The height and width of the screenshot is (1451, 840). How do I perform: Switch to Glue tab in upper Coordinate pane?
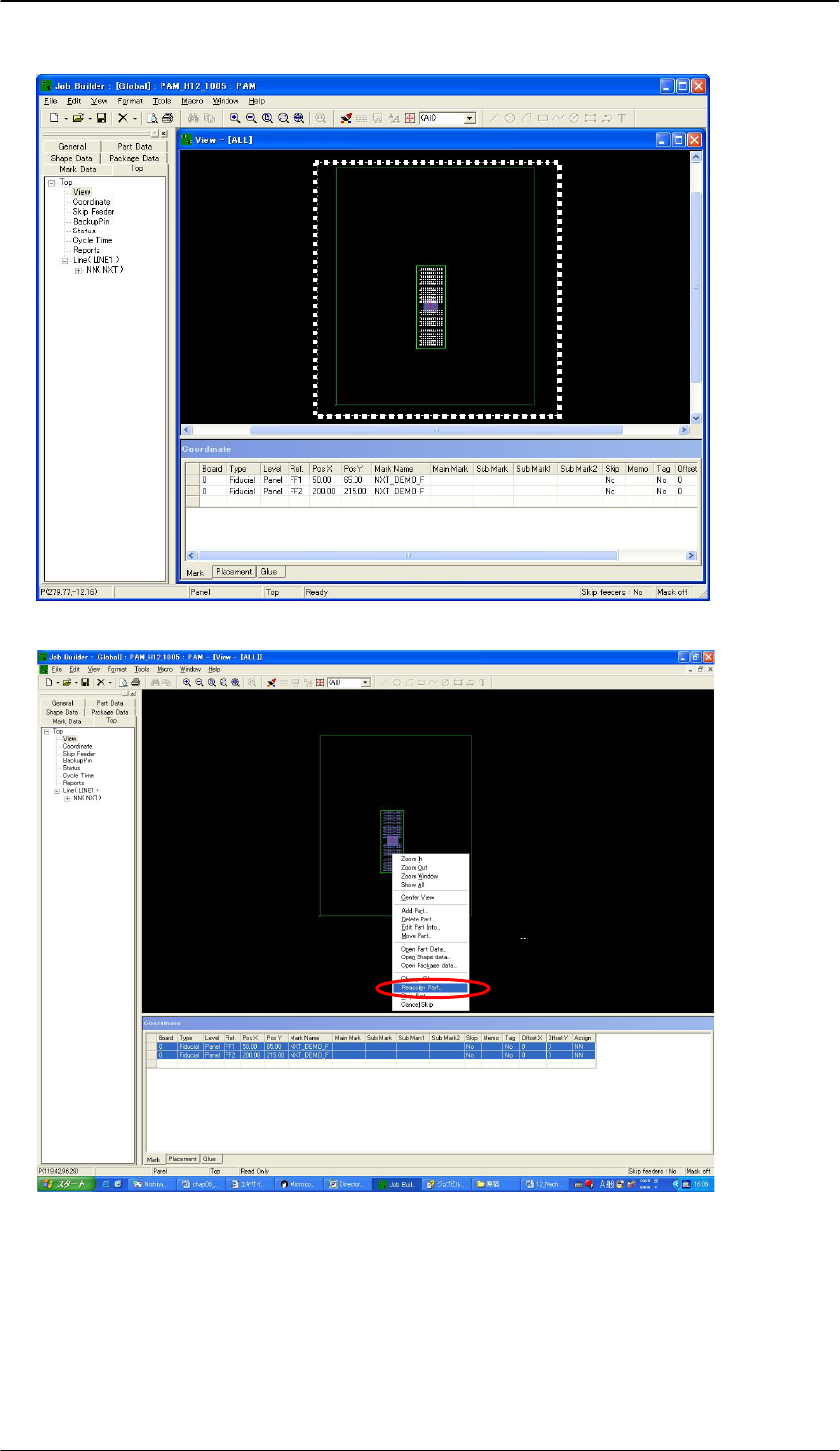[x=269, y=571]
